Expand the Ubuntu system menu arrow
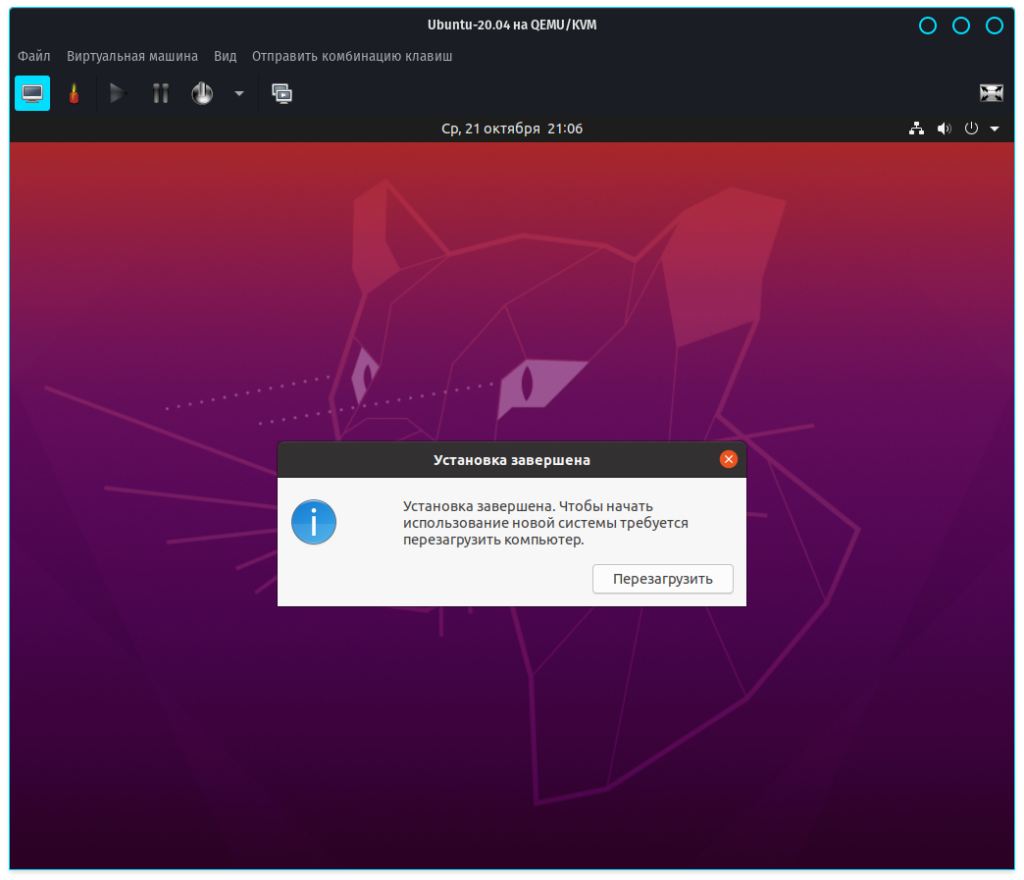This screenshot has width=1024, height=880. [994, 129]
